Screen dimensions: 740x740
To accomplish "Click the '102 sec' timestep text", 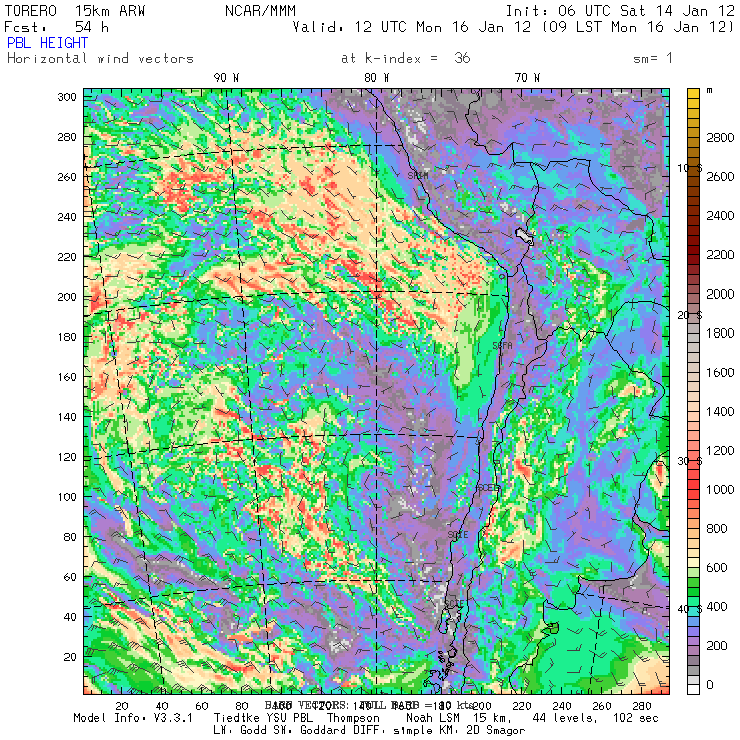I will 635,718.
